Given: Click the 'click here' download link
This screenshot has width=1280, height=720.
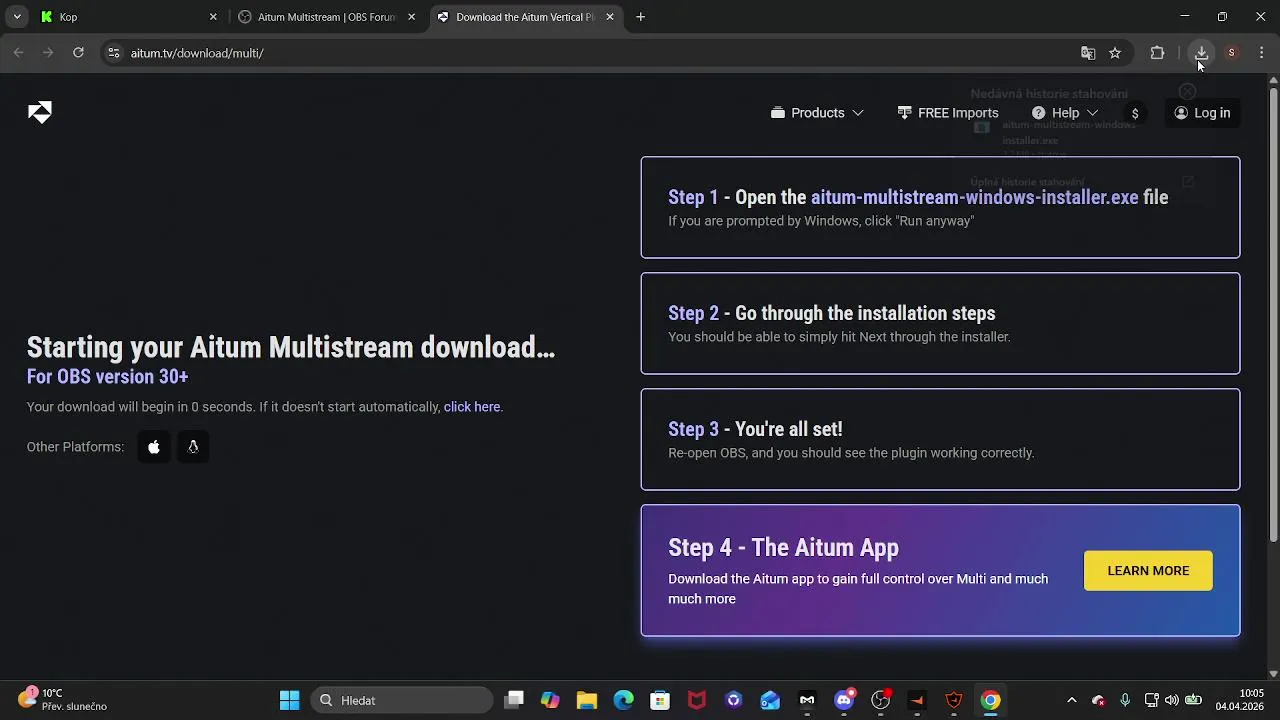Looking at the screenshot, I should click(x=472, y=407).
